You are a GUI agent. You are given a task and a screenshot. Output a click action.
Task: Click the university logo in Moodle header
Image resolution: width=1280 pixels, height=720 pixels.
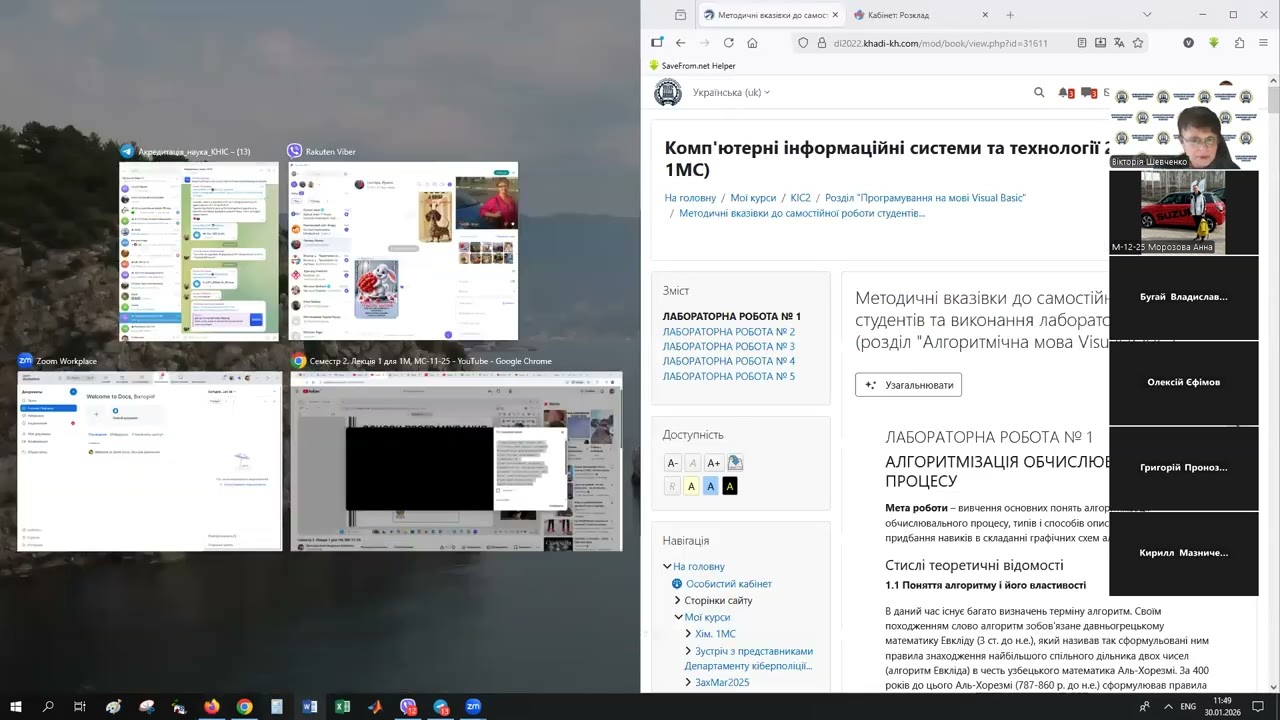click(x=668, y=92)
